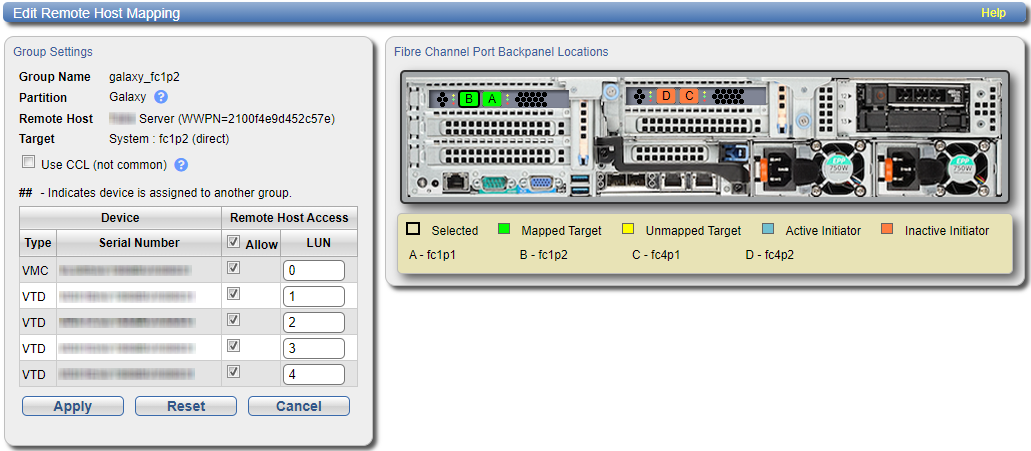Select green port A on backpanel

[491, 98]
